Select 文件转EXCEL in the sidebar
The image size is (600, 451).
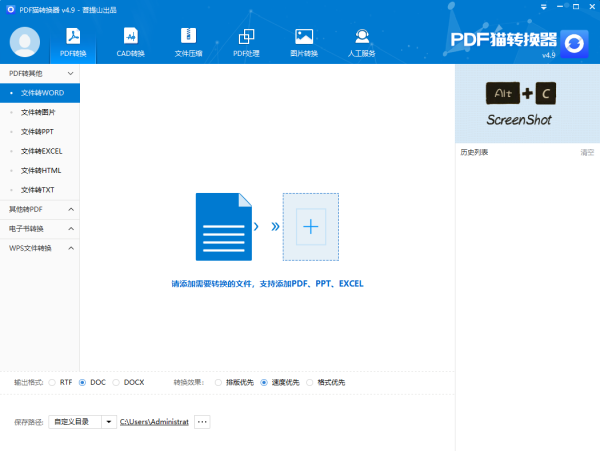click(41, 151)
